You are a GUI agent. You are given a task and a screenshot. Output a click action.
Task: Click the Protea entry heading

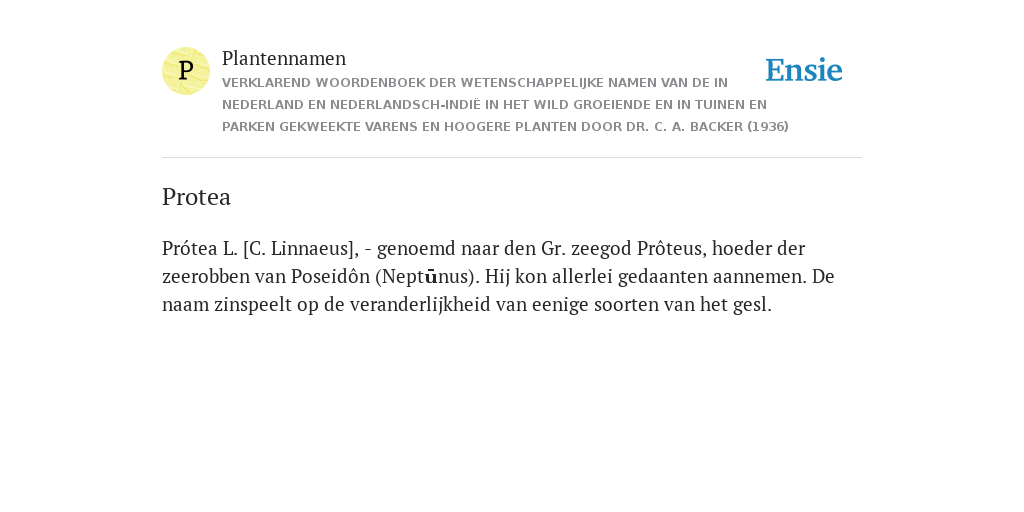197,197
